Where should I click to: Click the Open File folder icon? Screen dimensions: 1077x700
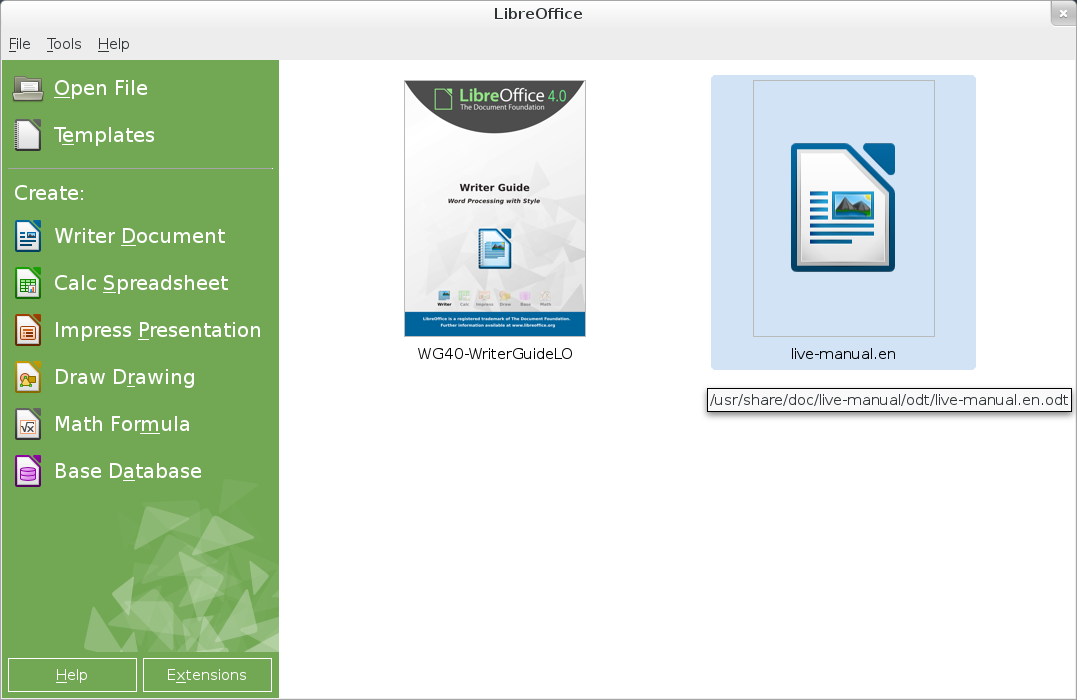[28, 89]
